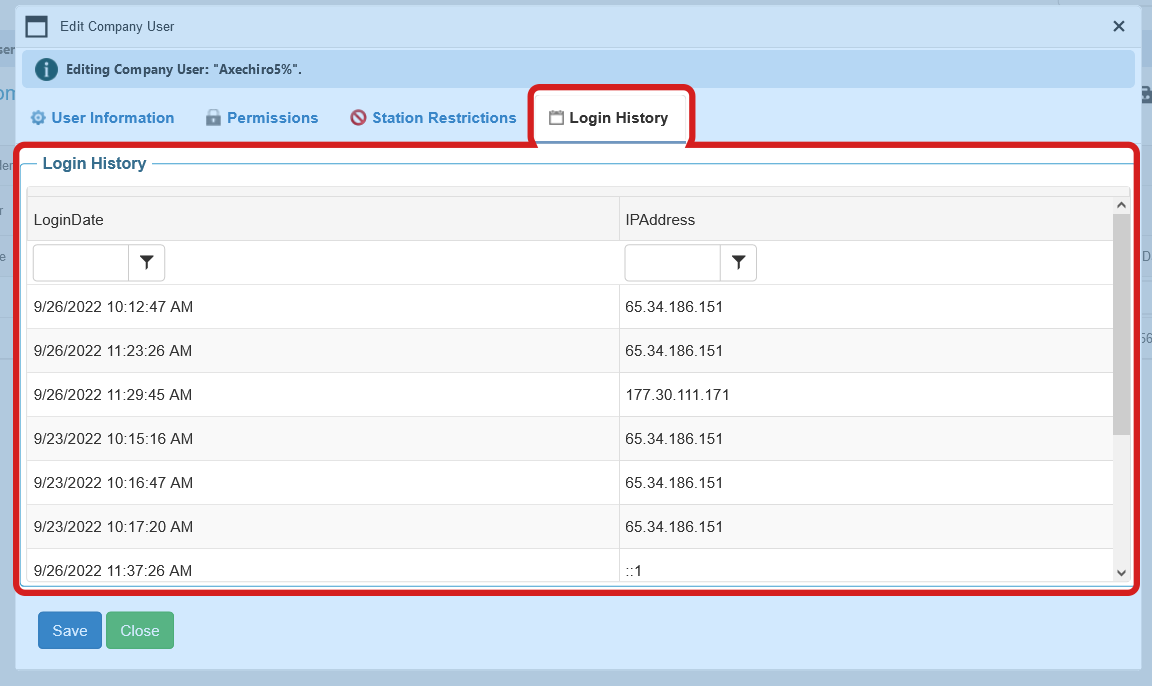This screenshot has height=686, width=1152.
Task: Click the prohibition icon on Station Restrictions tab
Action: [x=357, y=117]
